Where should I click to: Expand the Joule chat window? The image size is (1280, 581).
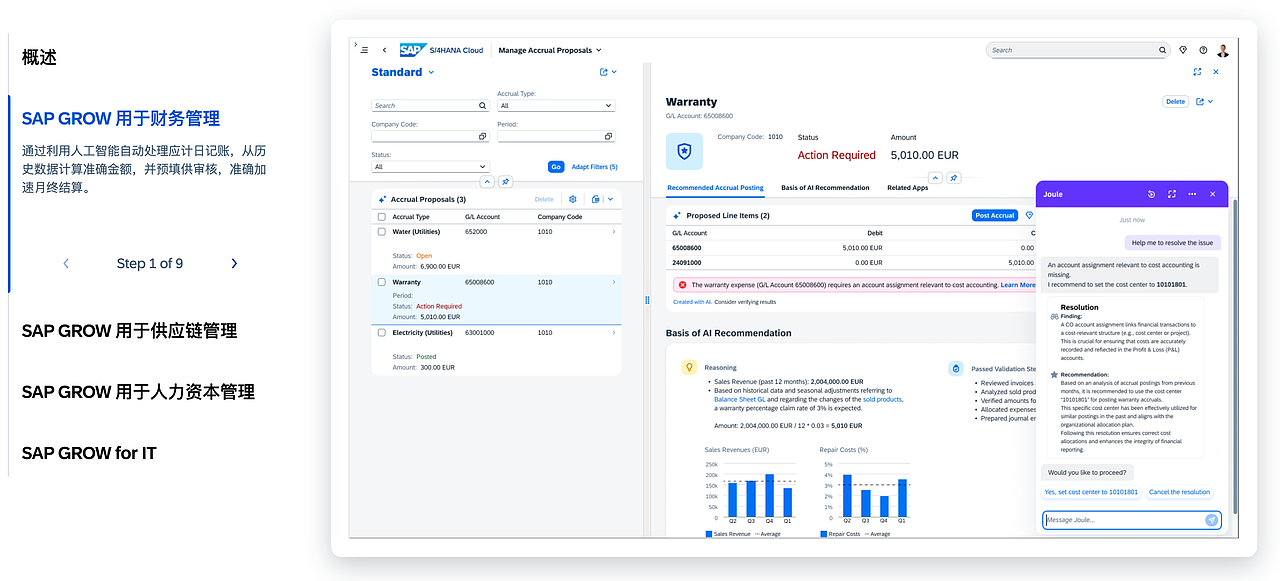(x=1172, y=194)
